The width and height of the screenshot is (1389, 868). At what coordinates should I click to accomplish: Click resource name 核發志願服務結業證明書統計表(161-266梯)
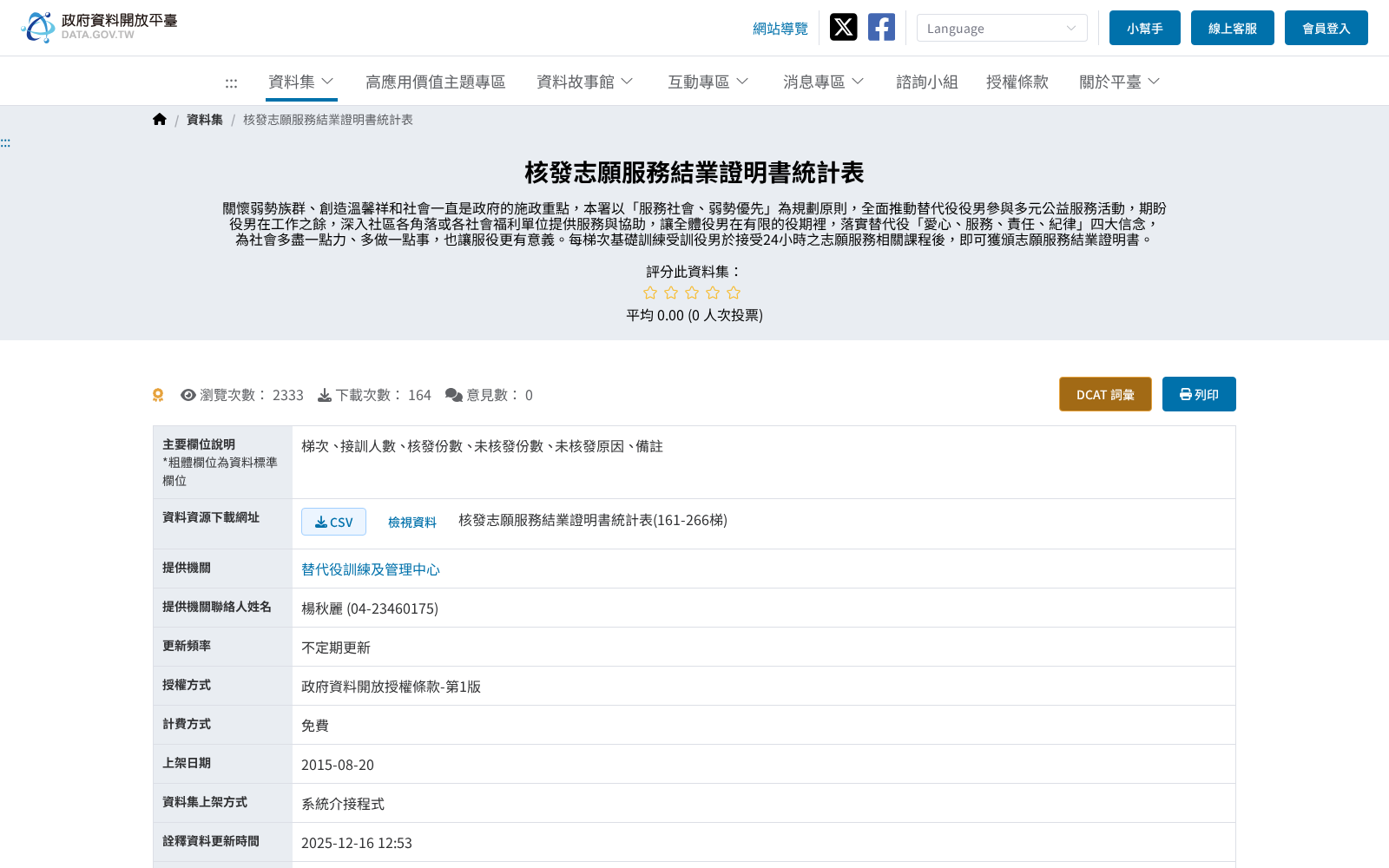(593, 520)
